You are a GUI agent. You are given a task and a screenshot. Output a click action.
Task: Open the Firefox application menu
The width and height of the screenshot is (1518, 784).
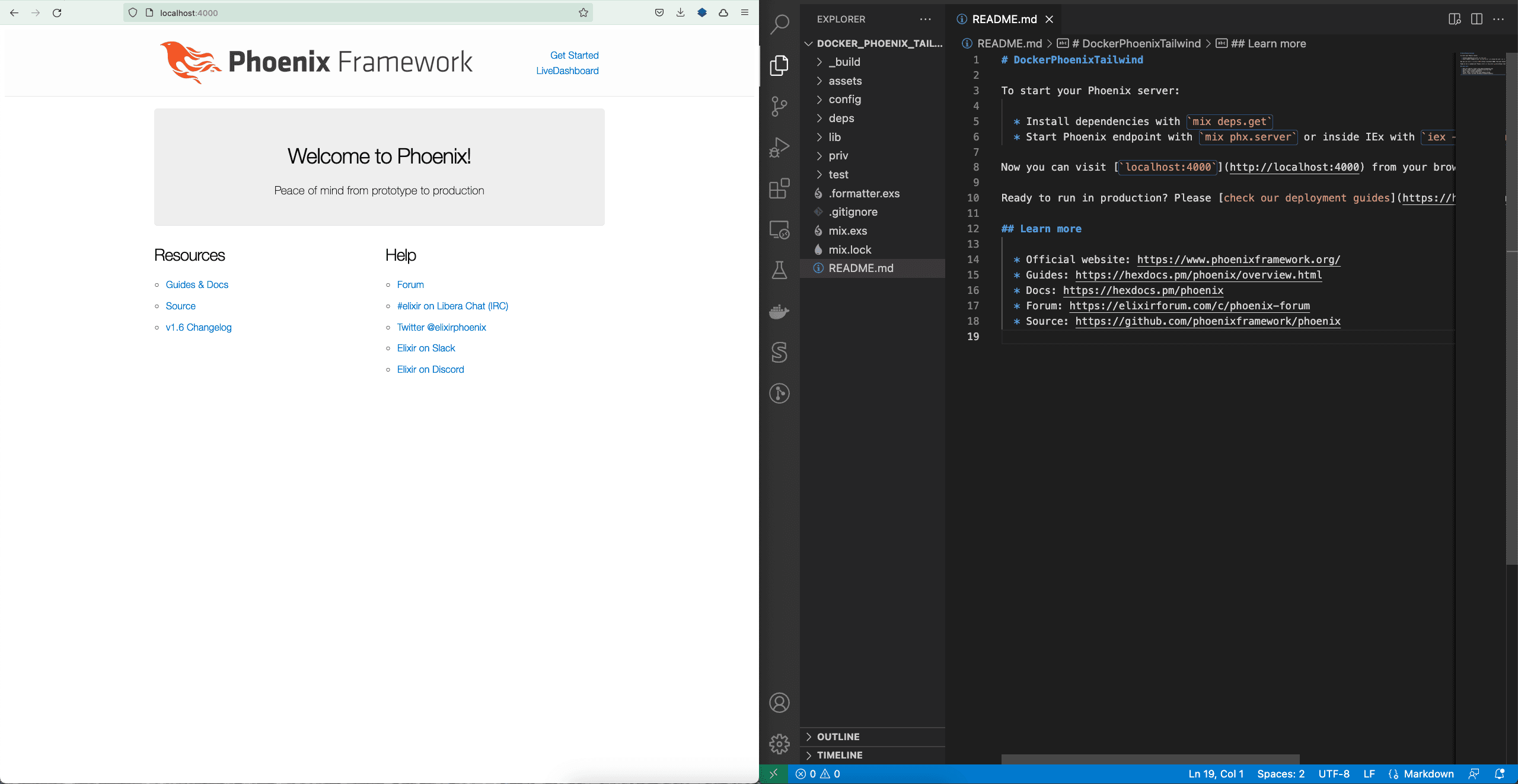click(x=744, y=12)
